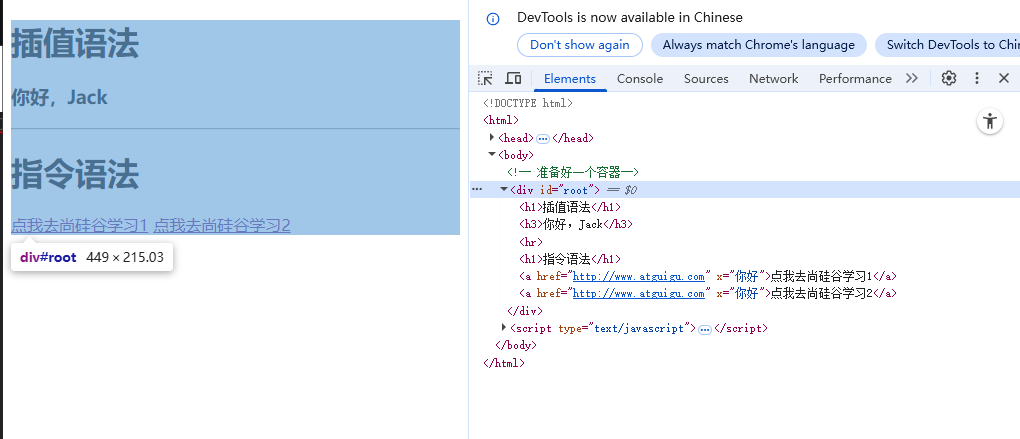The height and width of the screenshot is (439, 1020).
Task: Click href URL of first anchor in DOM
Action: tap(639, 276)
